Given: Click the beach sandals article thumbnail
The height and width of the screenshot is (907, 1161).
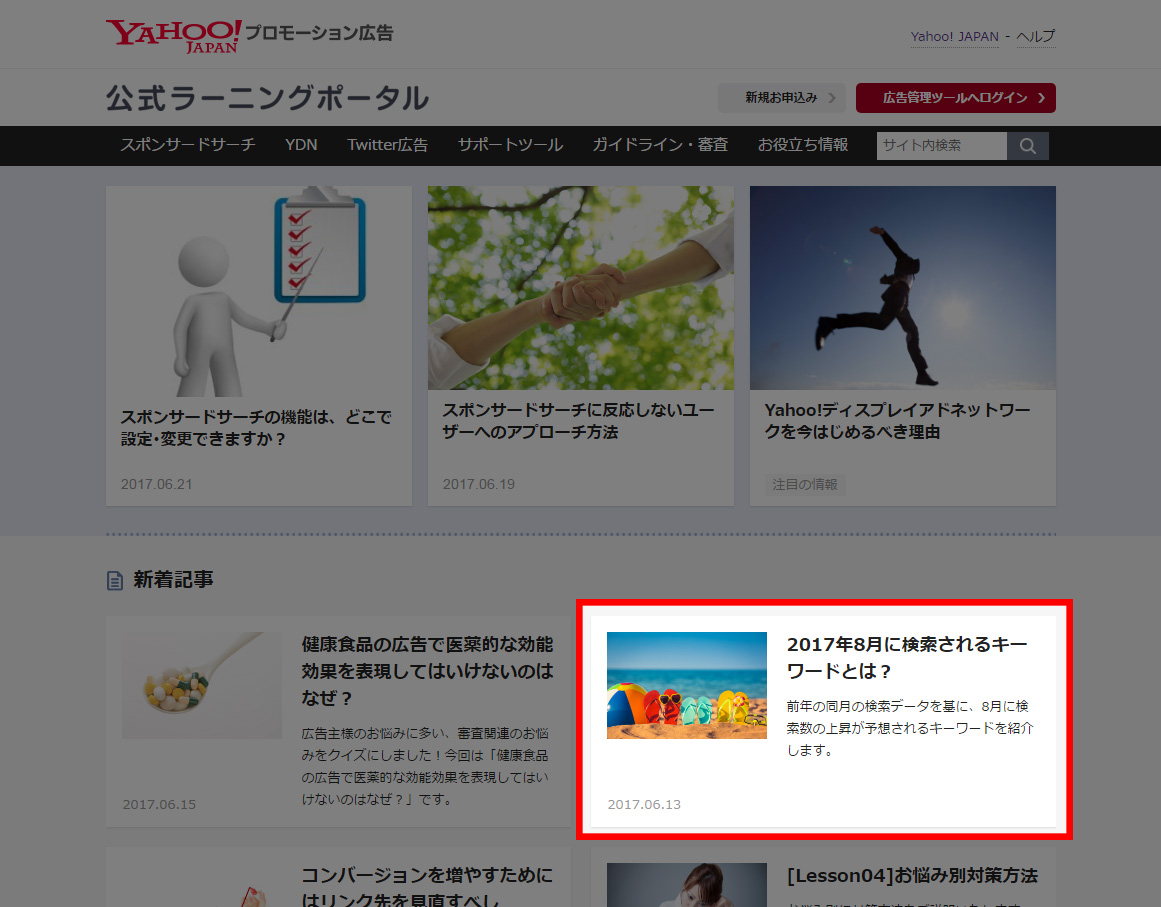Looking at the screenshot, I should [x=686, y=685].
